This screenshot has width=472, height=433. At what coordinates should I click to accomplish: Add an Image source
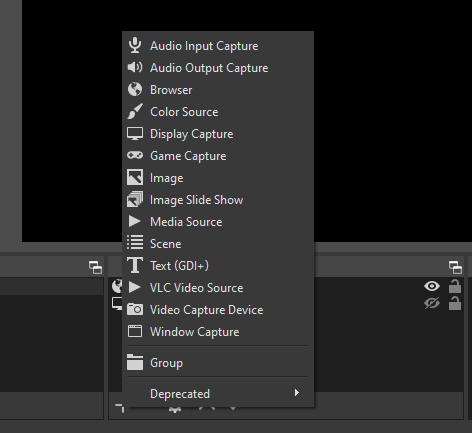pyautogui.click(x=218, y=178)
